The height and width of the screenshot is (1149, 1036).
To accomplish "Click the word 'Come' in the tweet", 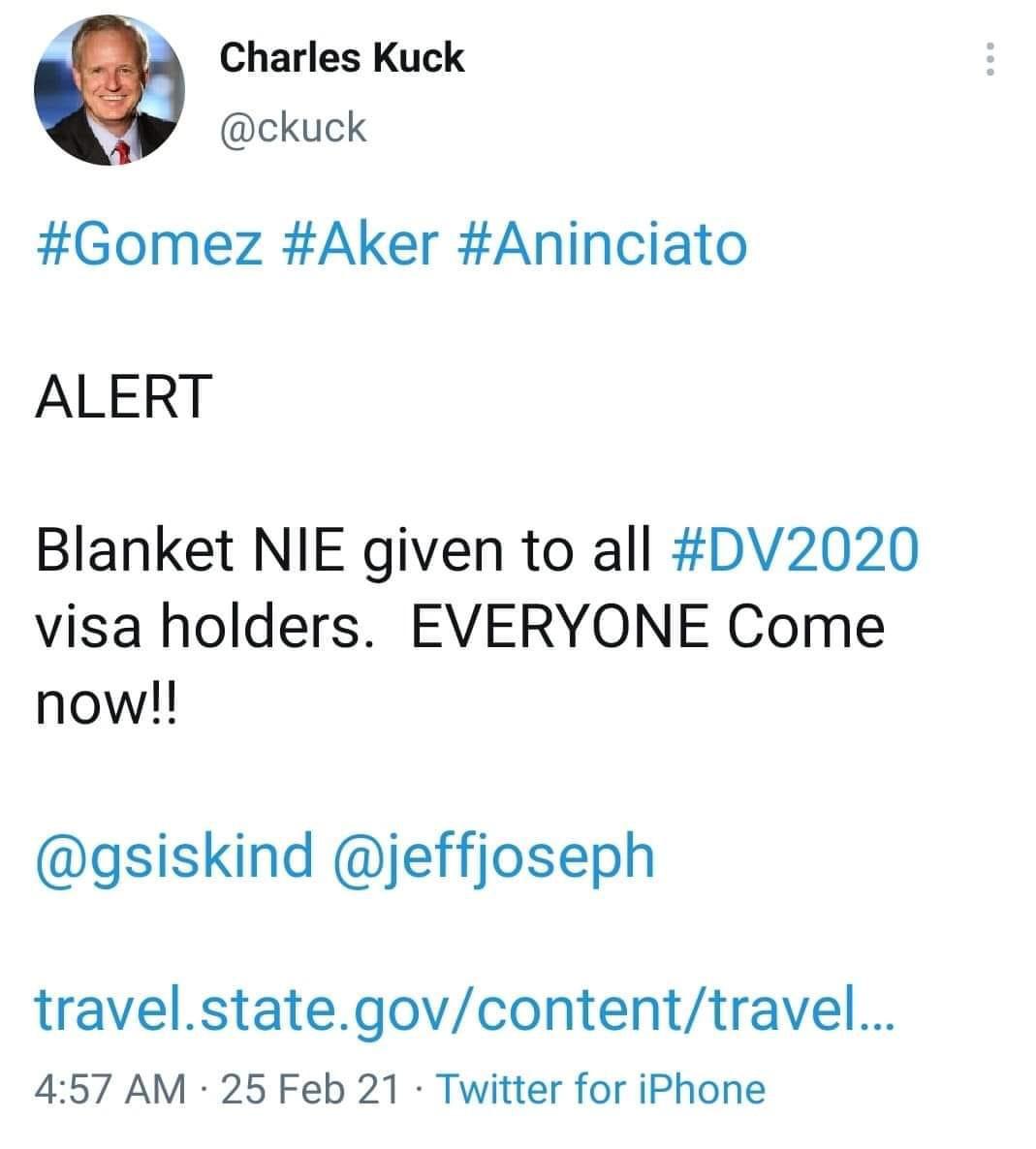I will pyautogui.click(x=806, y=627).
